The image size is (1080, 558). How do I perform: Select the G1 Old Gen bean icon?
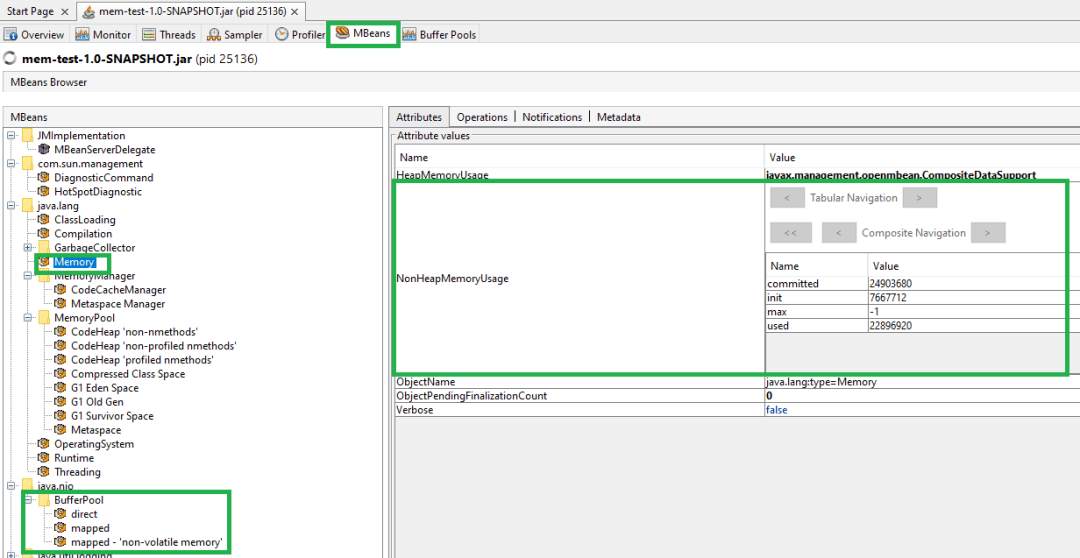point(61,402)
